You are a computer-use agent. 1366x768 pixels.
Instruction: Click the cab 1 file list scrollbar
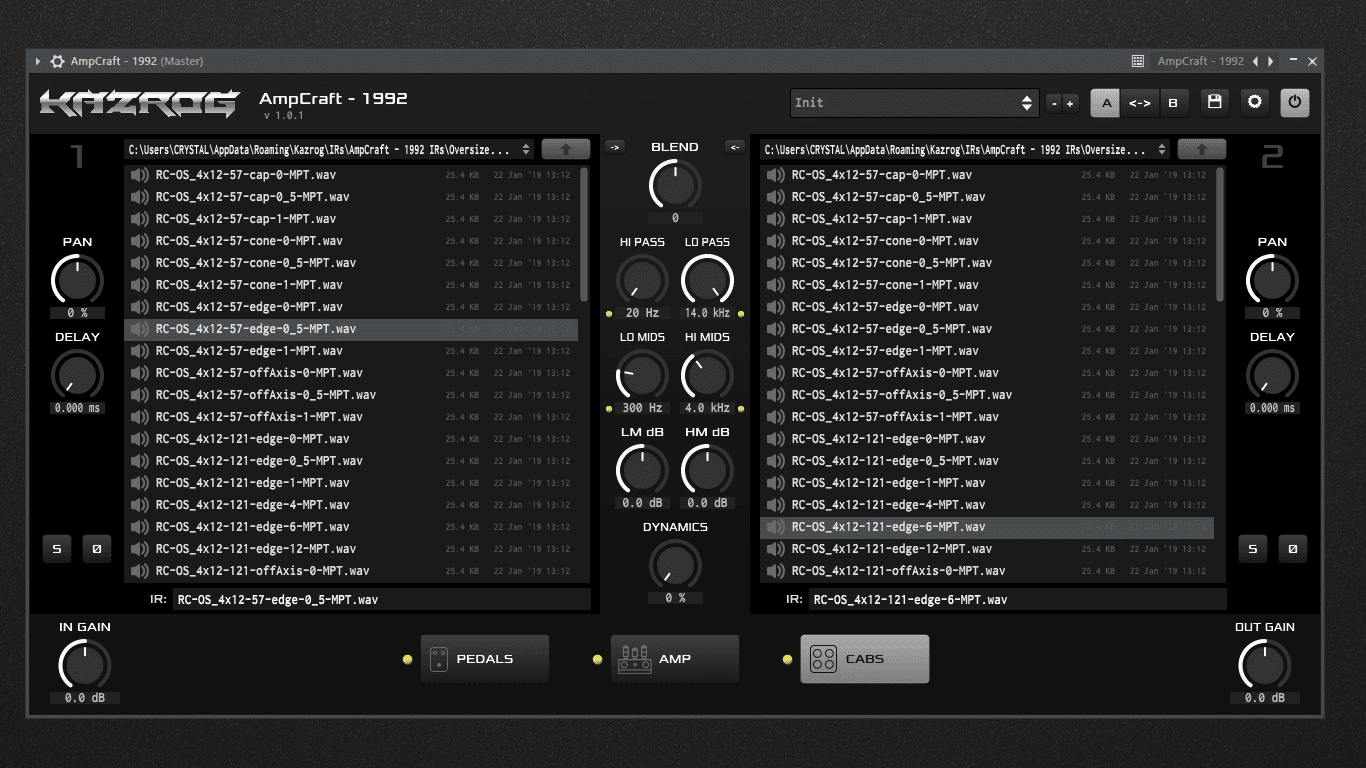584,235
